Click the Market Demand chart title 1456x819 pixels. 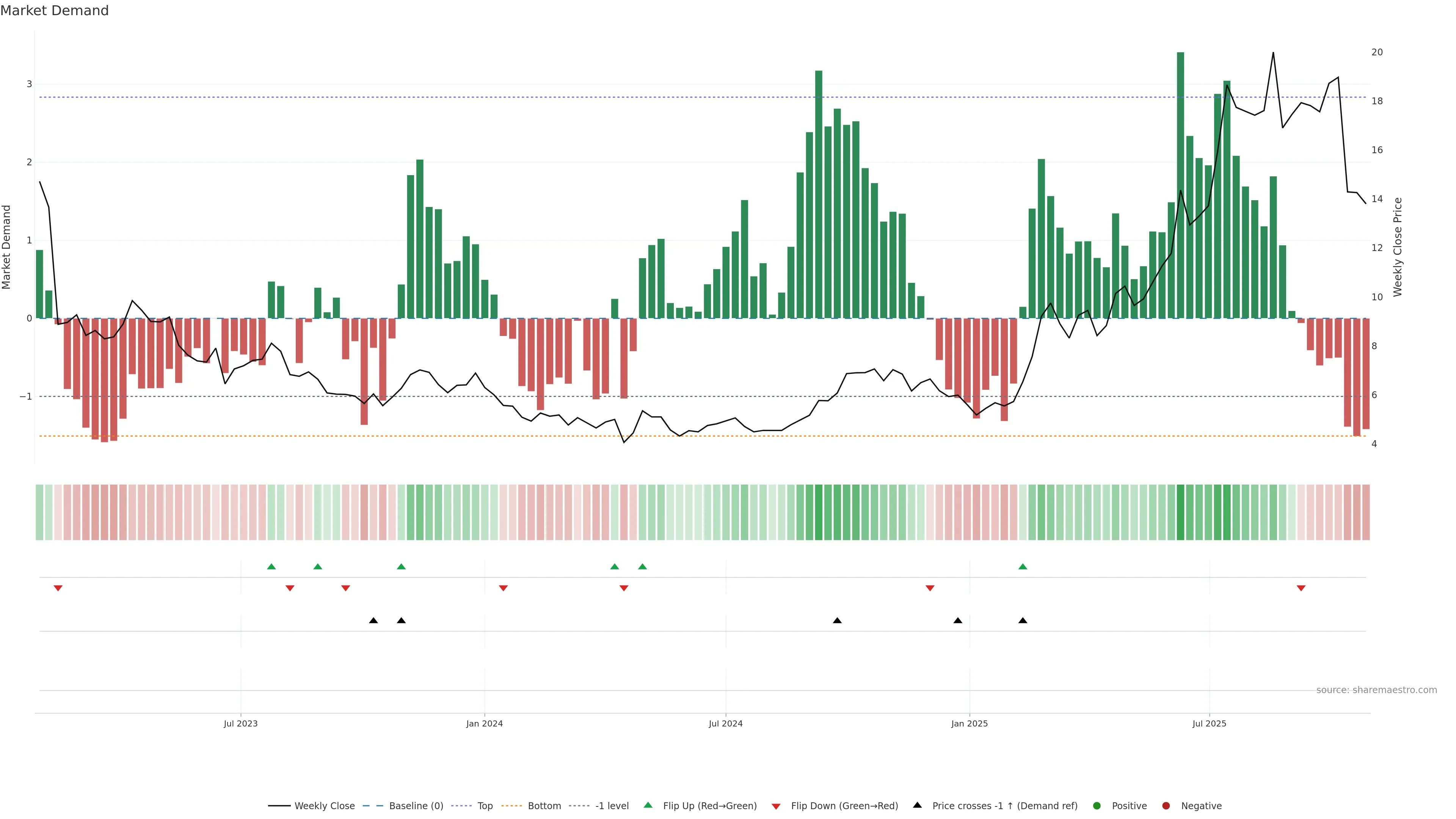pyautogui.click(x=54, y=11)
